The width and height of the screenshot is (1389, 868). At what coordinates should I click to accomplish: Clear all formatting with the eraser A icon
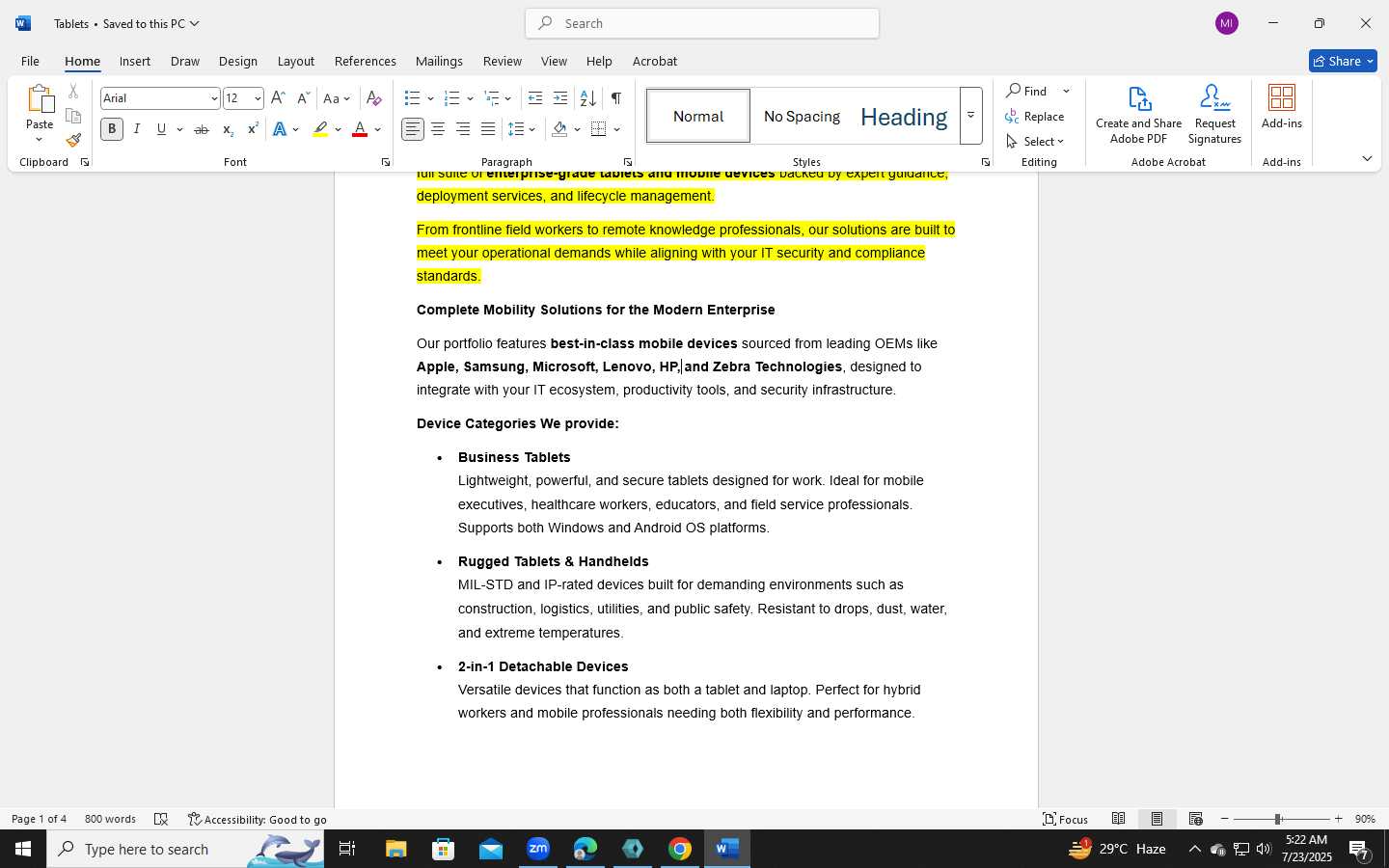(x=374, y=98)
